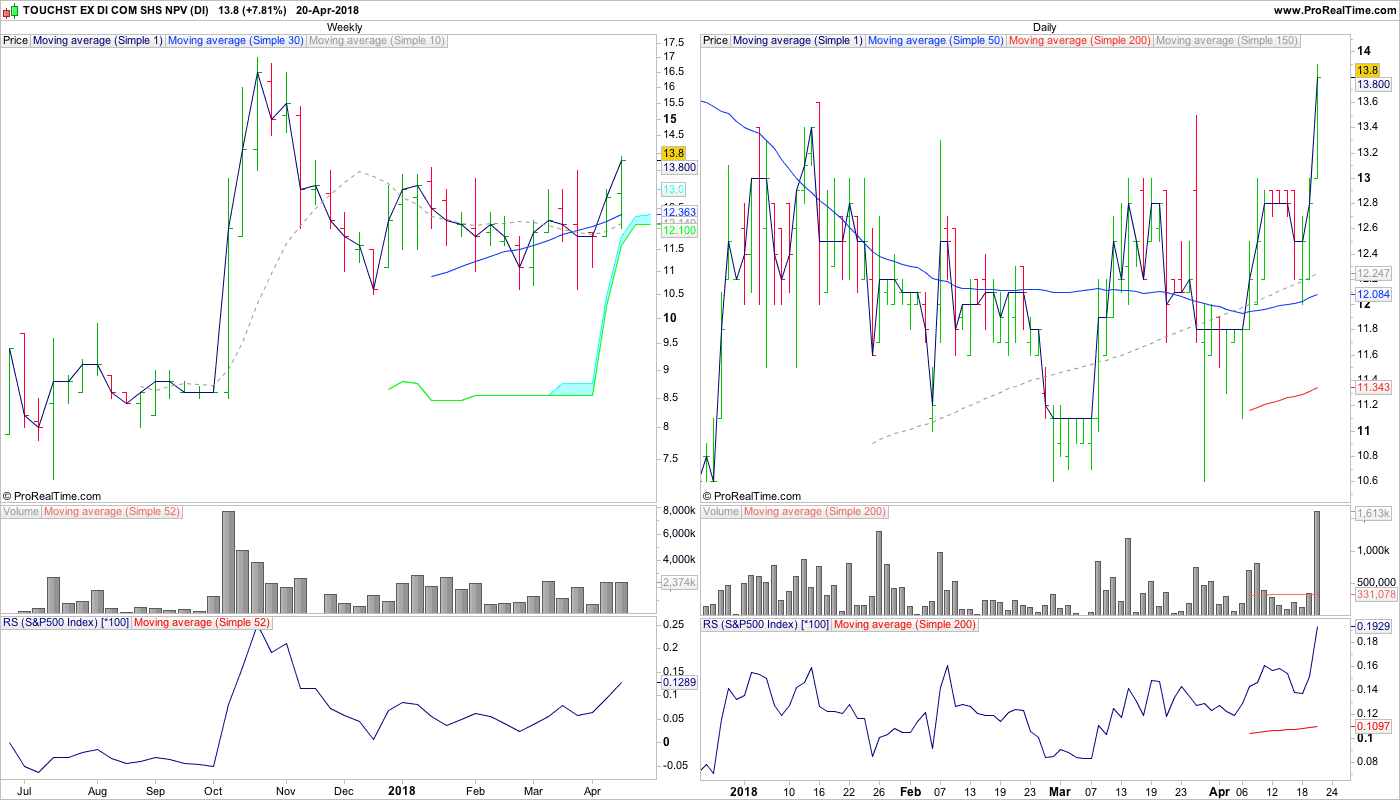Open the Price label on Weekly chart
The width and height of the screenshot is (1400, 800).
[x=16, y=41]
